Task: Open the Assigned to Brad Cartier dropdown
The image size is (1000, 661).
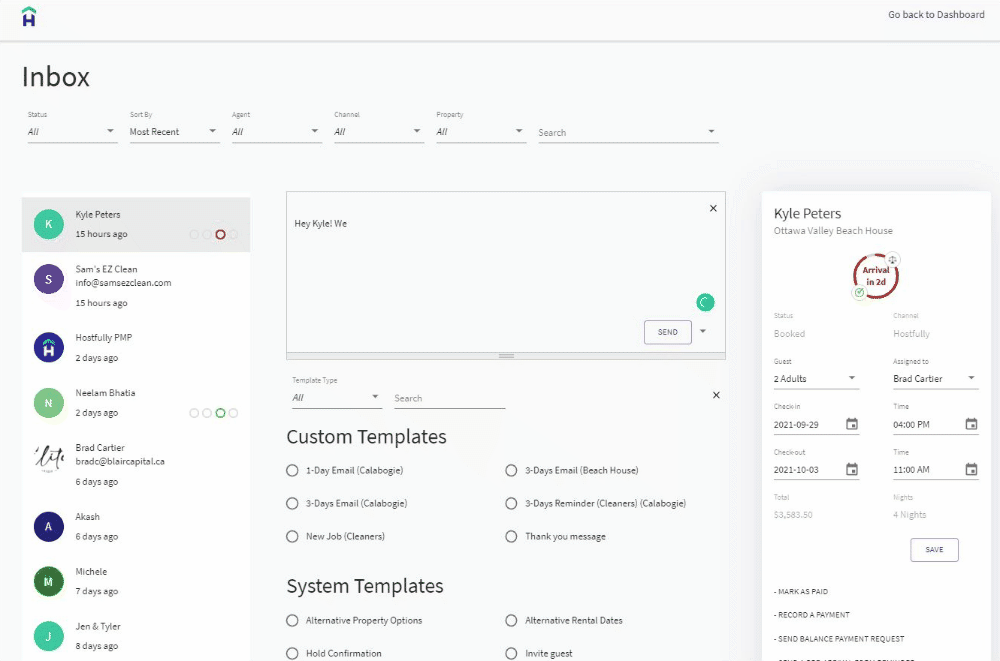Action: (x=934, y=378)
